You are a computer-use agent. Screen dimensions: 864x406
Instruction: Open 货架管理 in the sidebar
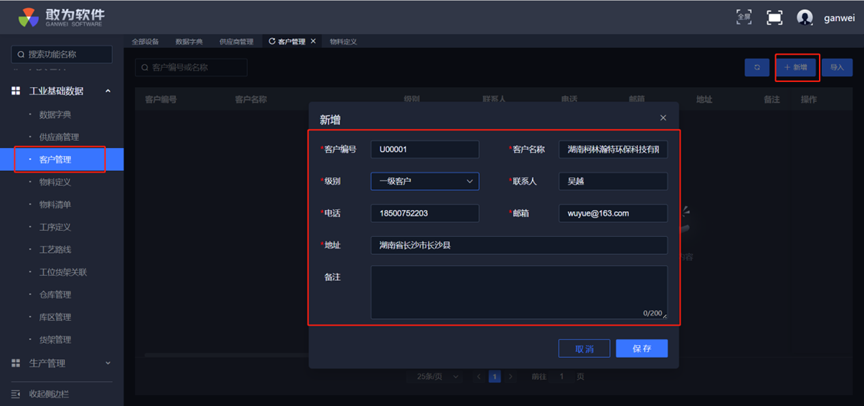tap(55, 340)
